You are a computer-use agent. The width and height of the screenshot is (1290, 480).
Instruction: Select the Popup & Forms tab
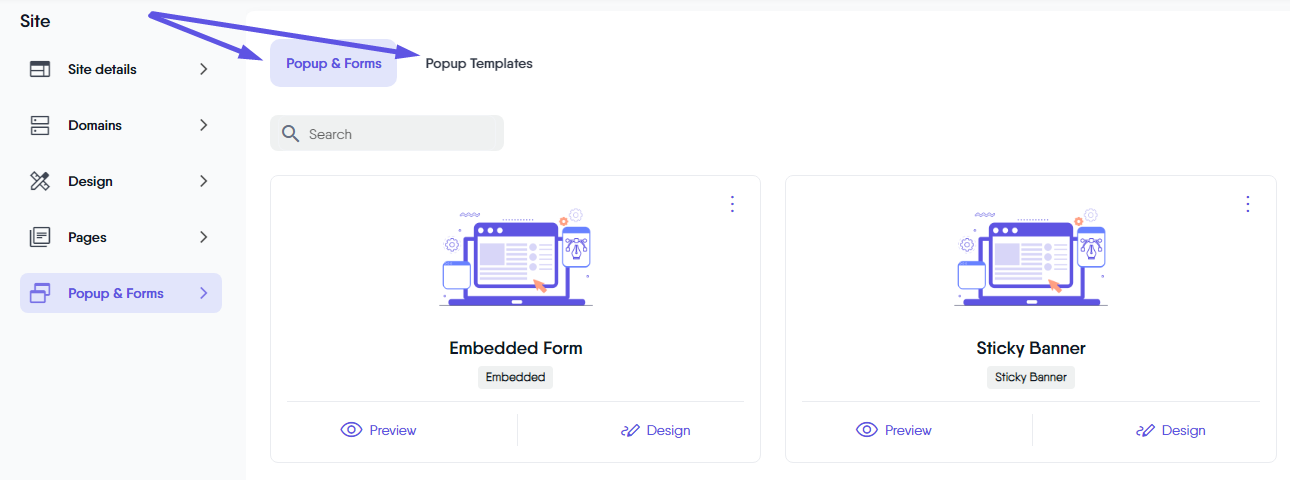click(x=334, y=64)
